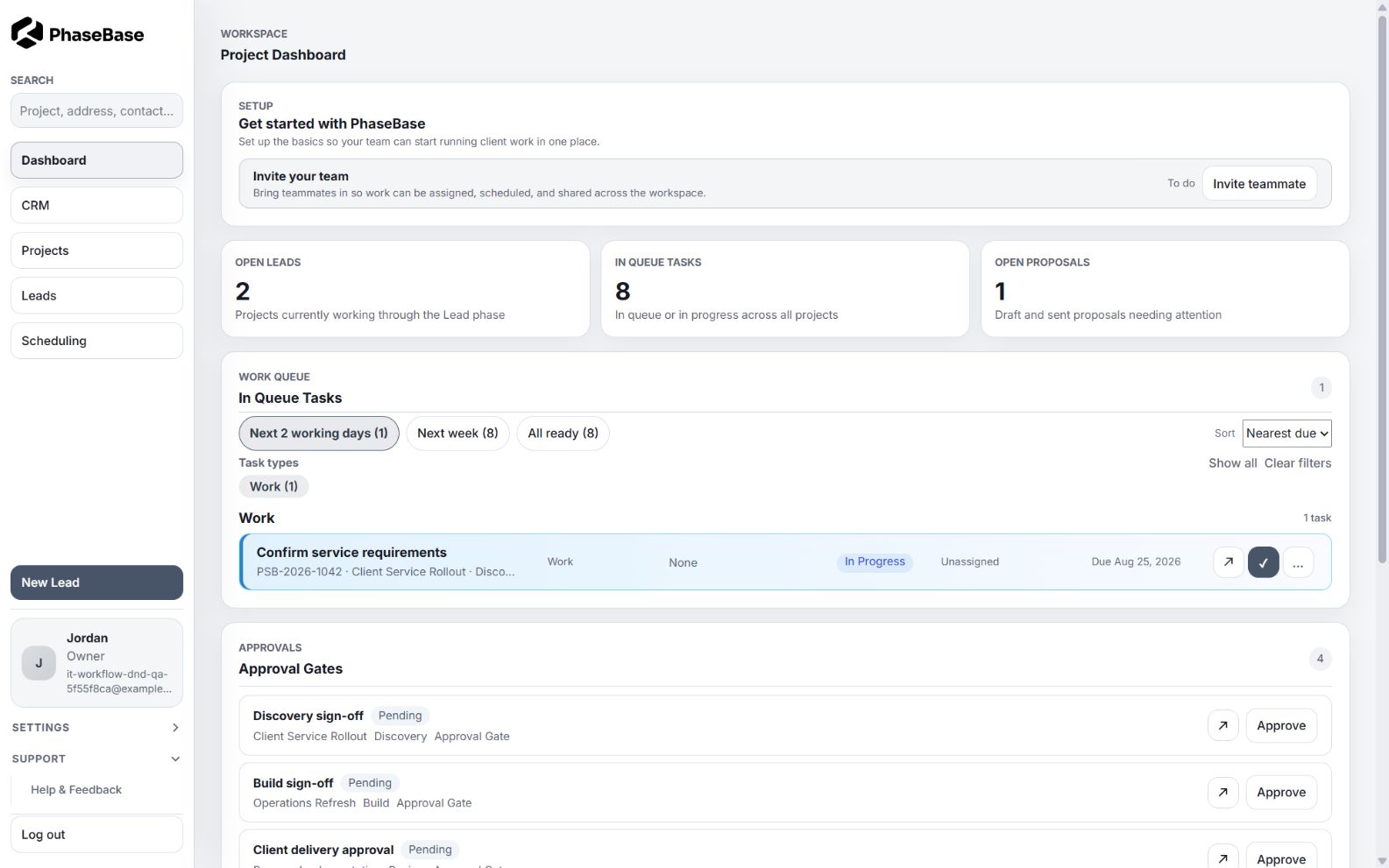1389x868 pixels.
Task: Click the Support section label
Action: click(x=39, y=759)
